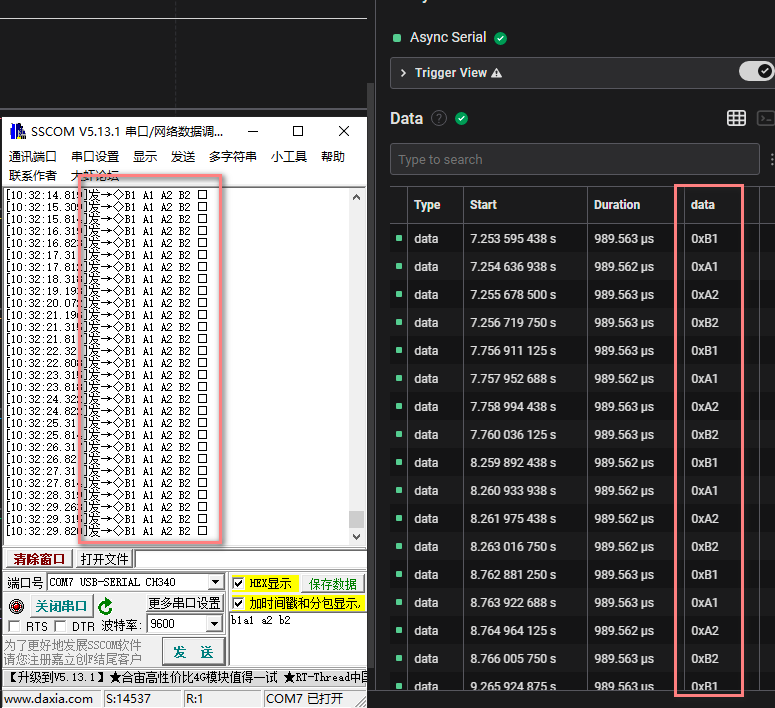Image resolution: width=775 pixels, height=708 pixels.
Task: Click the 升级到V5.13.1 ticker text
Action: tap(56, 677)
